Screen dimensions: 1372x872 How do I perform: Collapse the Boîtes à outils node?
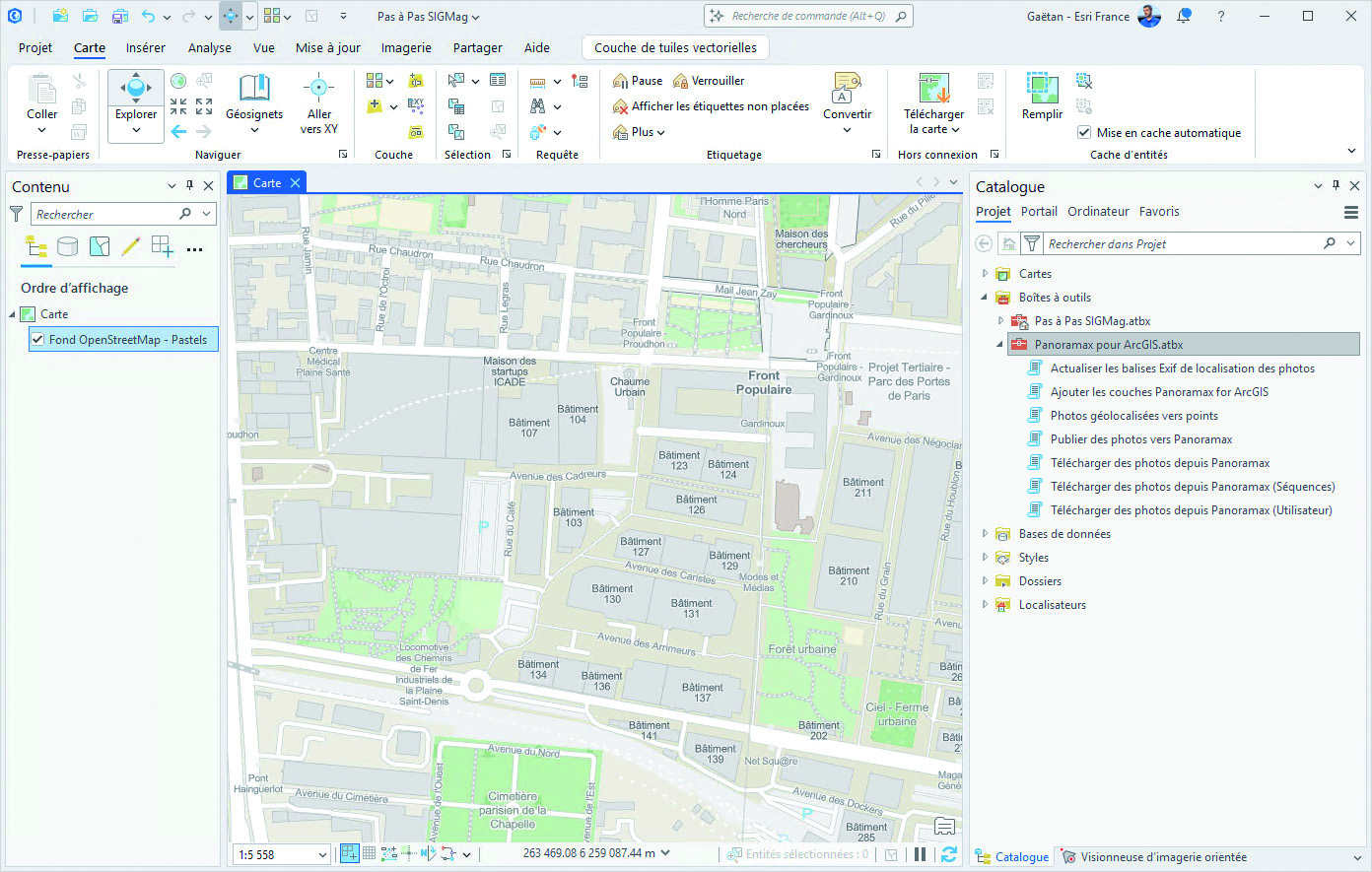[x=985, y=298]
